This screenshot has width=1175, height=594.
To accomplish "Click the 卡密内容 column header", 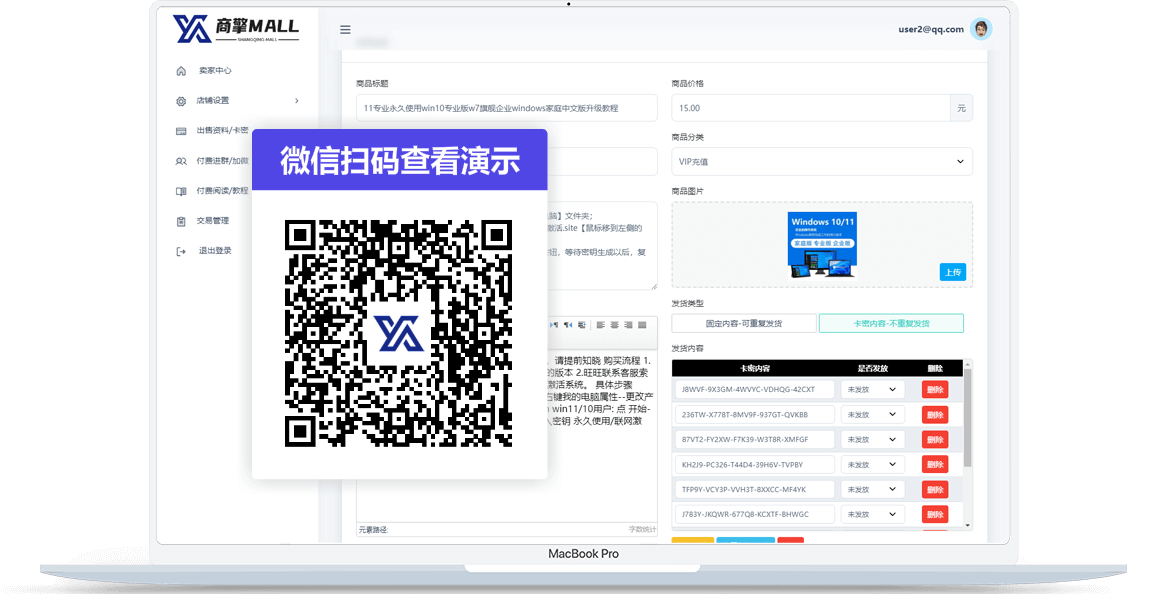I will (755, 369).
